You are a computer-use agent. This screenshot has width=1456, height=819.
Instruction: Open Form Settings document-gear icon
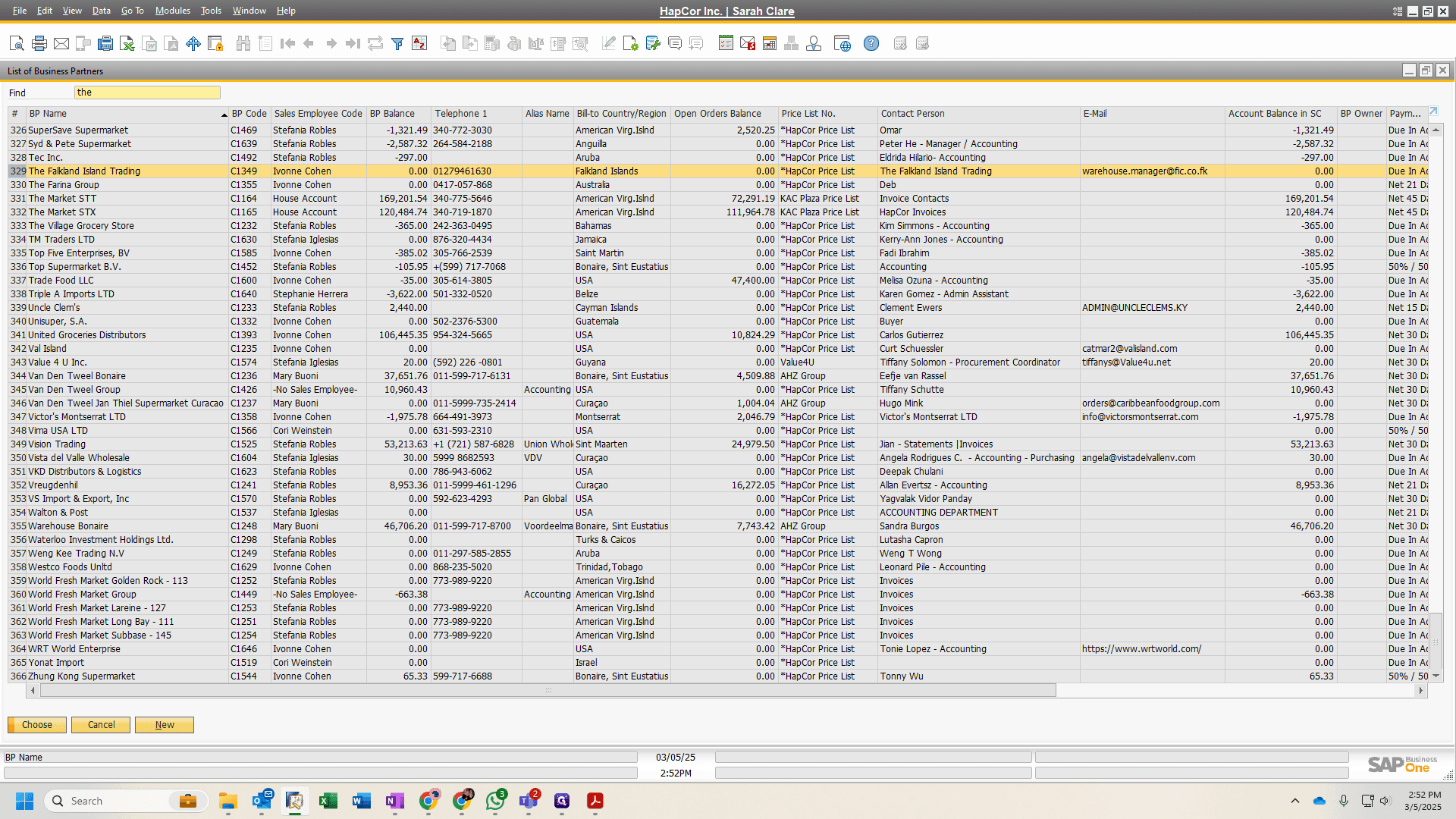(x=631, y=43)
